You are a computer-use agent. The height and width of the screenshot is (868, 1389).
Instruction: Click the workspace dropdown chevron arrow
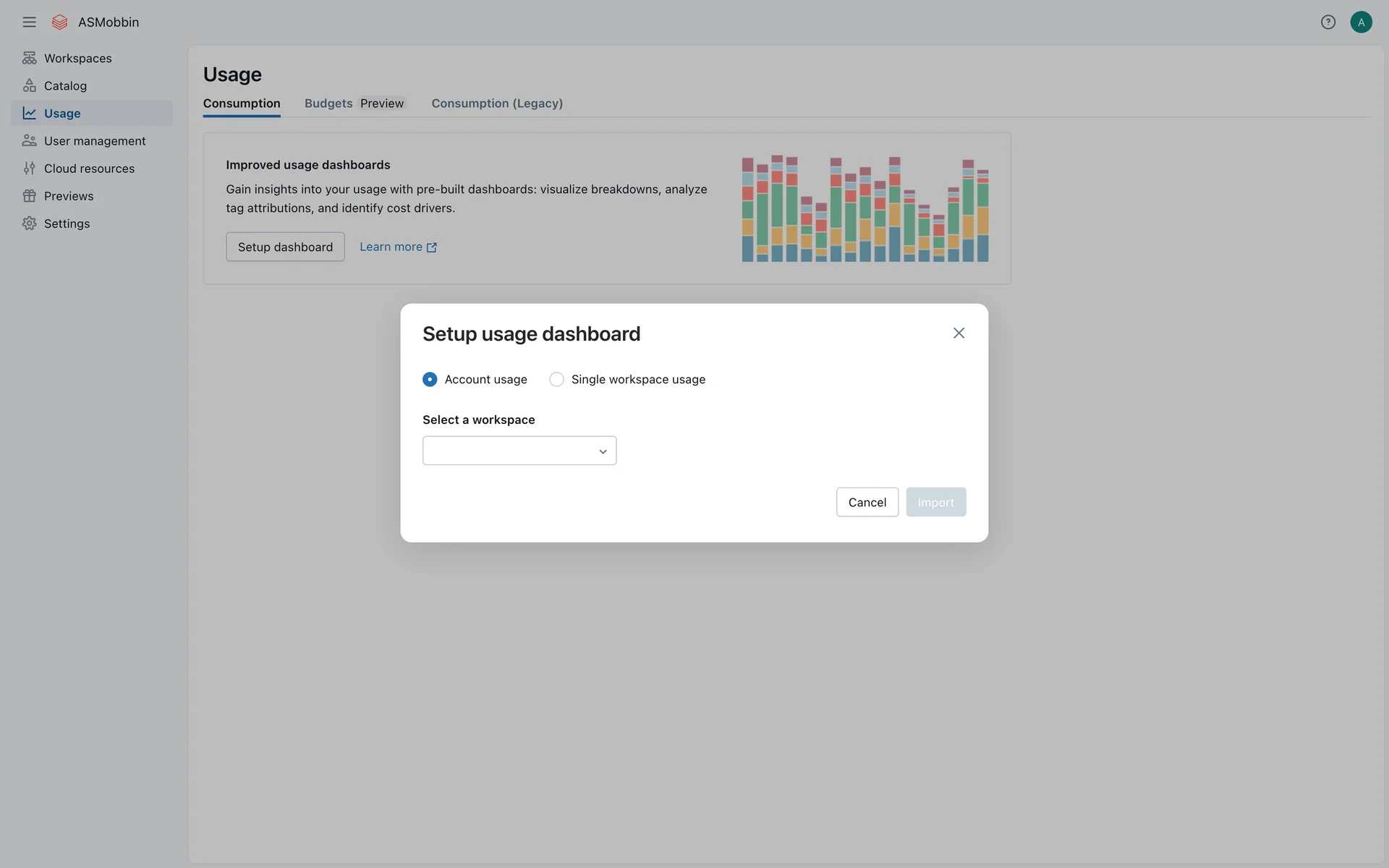[603, 451]
